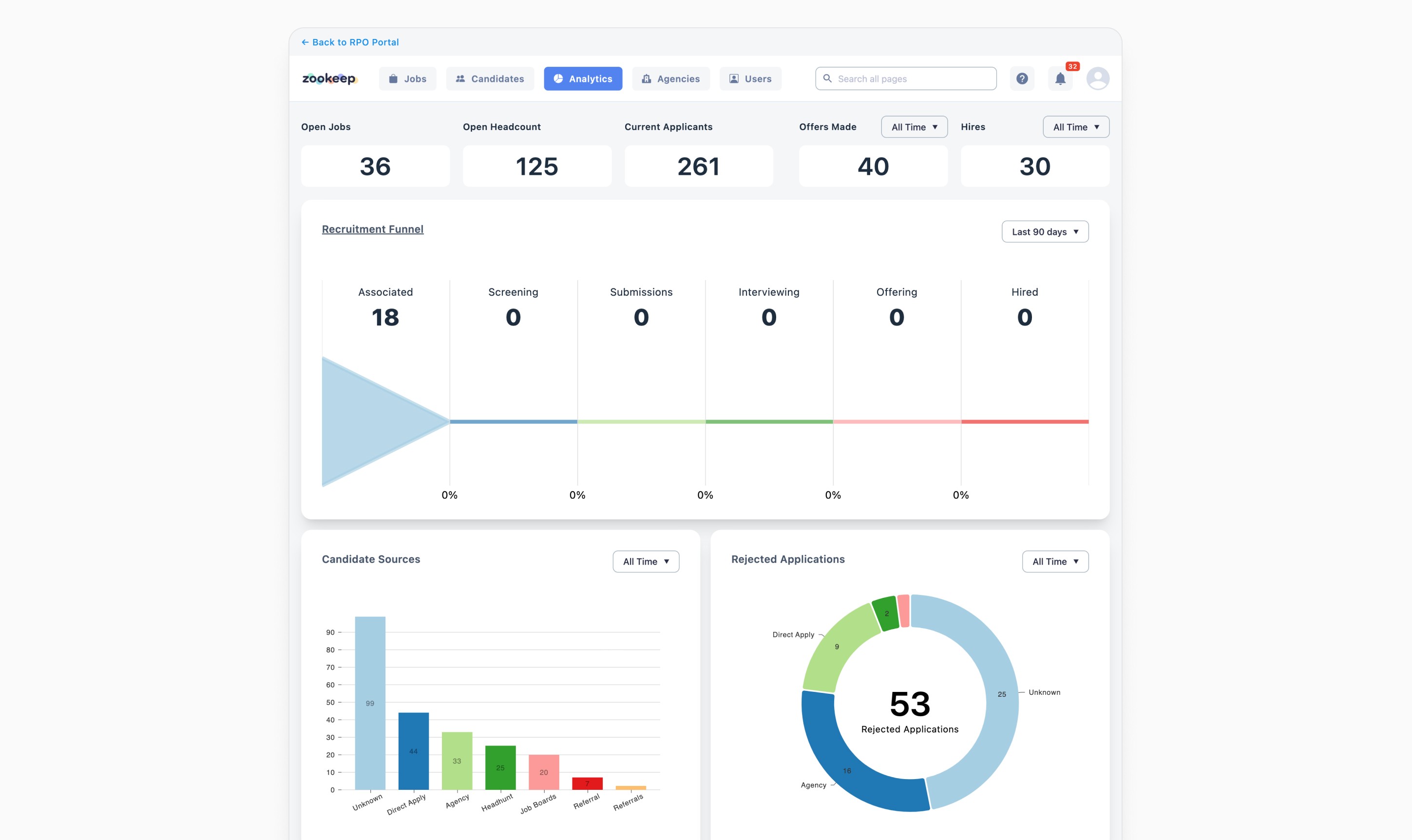Click the Rejected Applications heading

coord(788,559)
